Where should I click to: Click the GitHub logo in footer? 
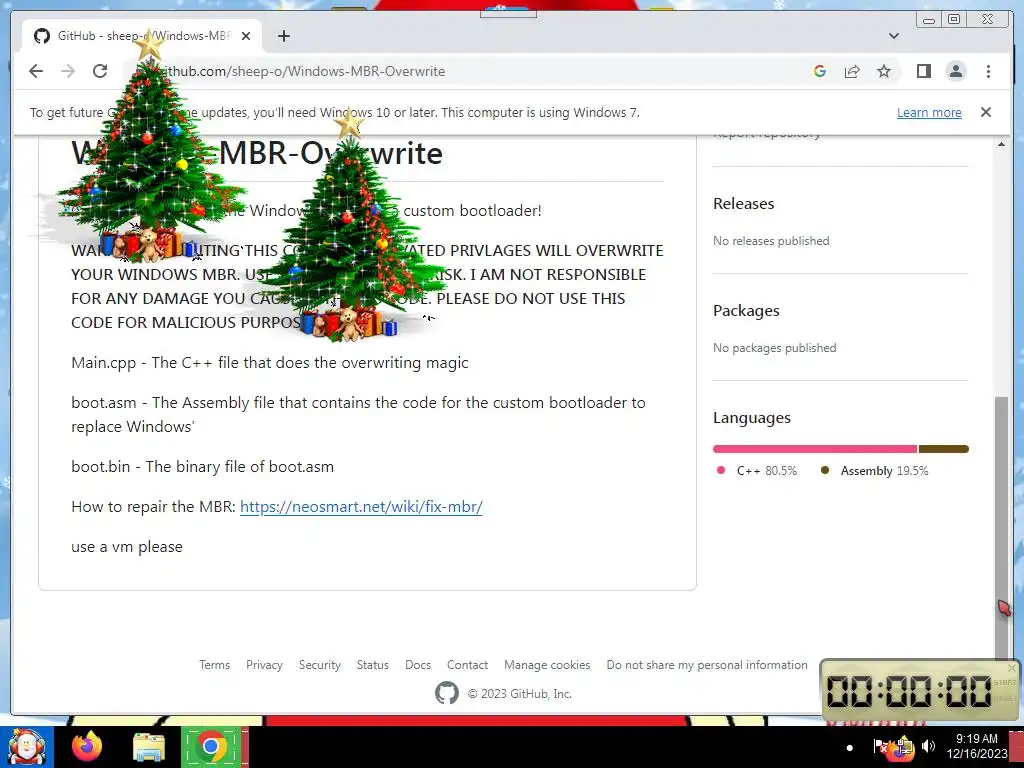click(x=447, y=693)
